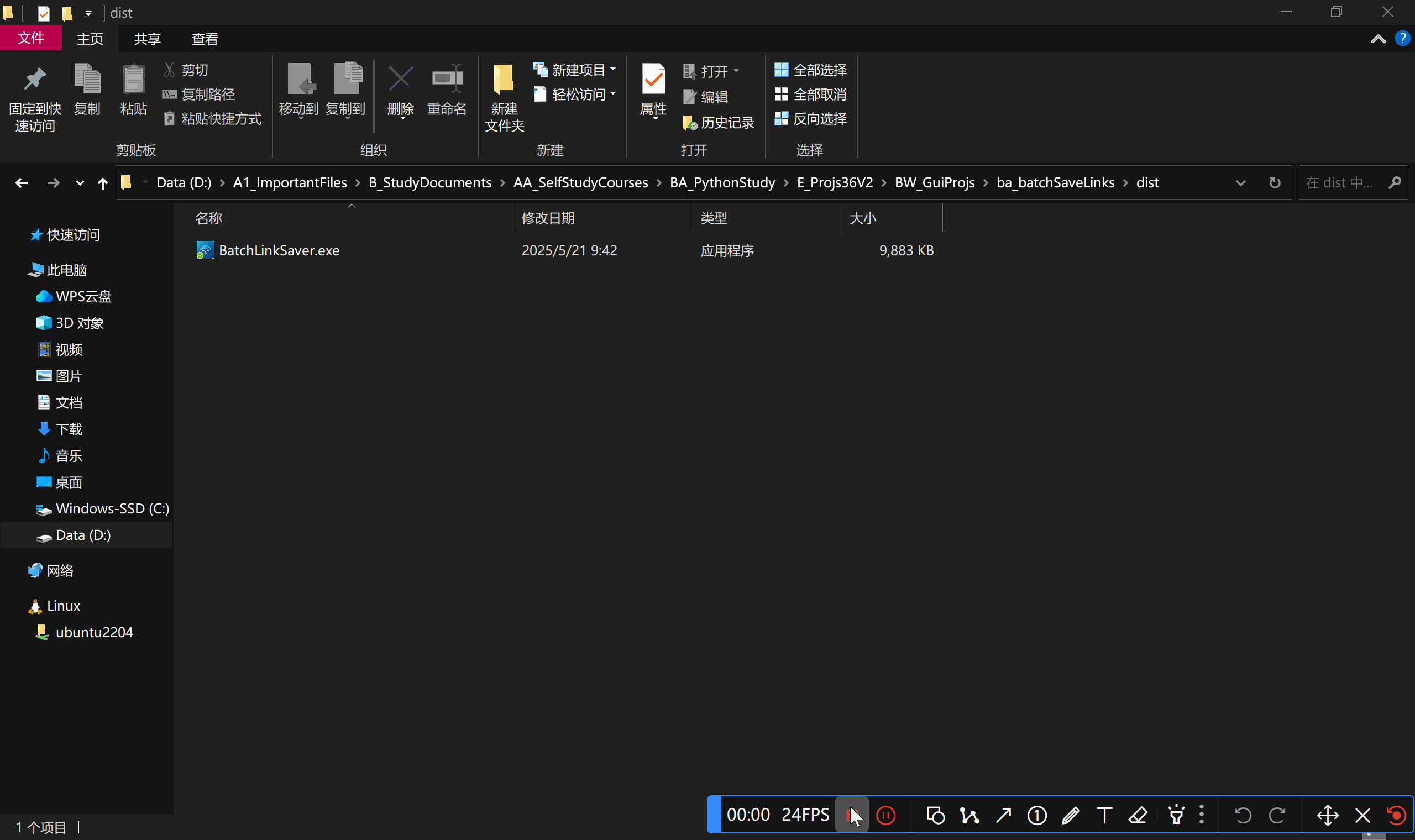Click the shapes annotation tool
This screenshot has width=1415, height=840.
click(935, 815)
